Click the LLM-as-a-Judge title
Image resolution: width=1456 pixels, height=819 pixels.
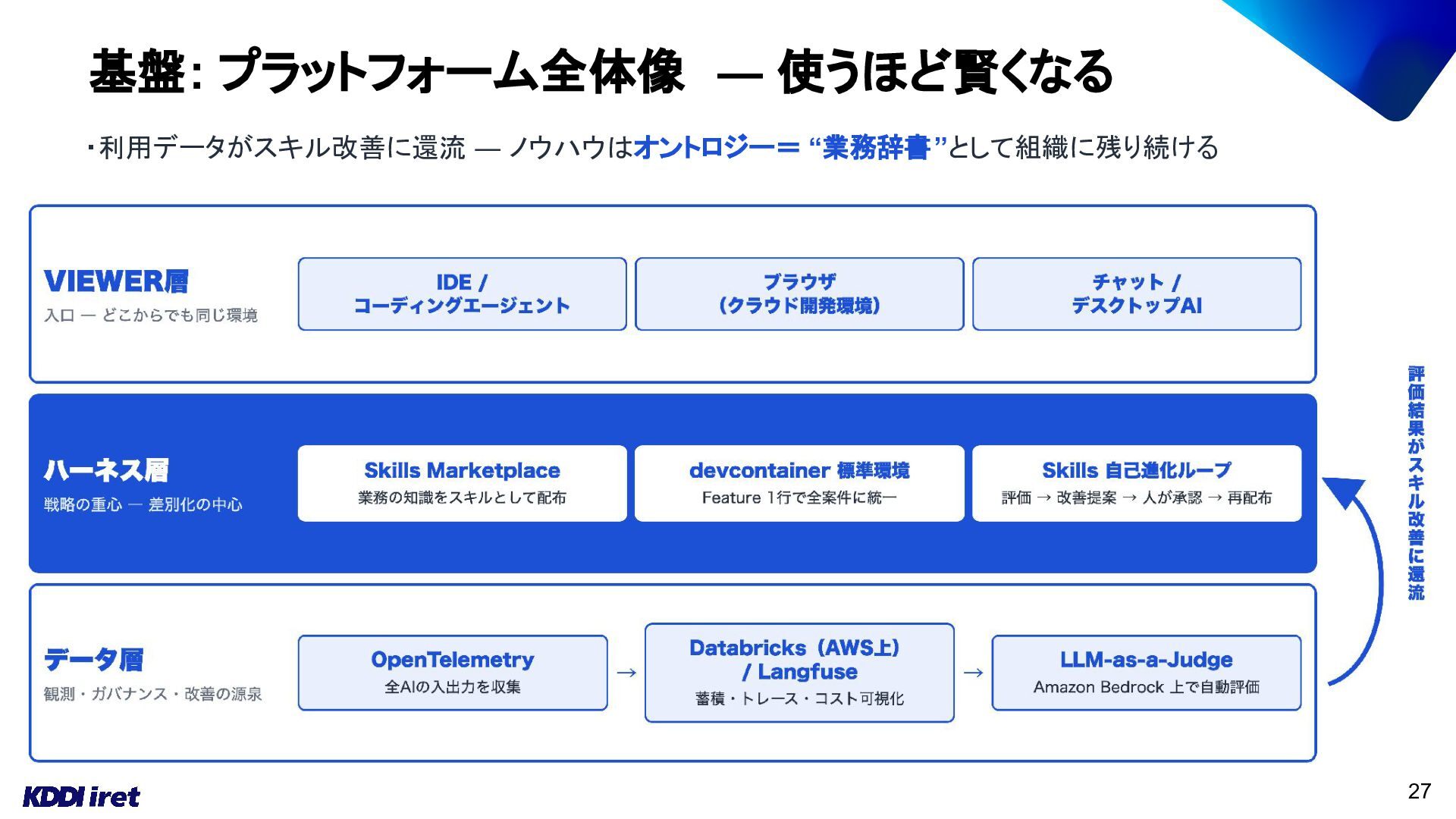(x=1146, y=660)
